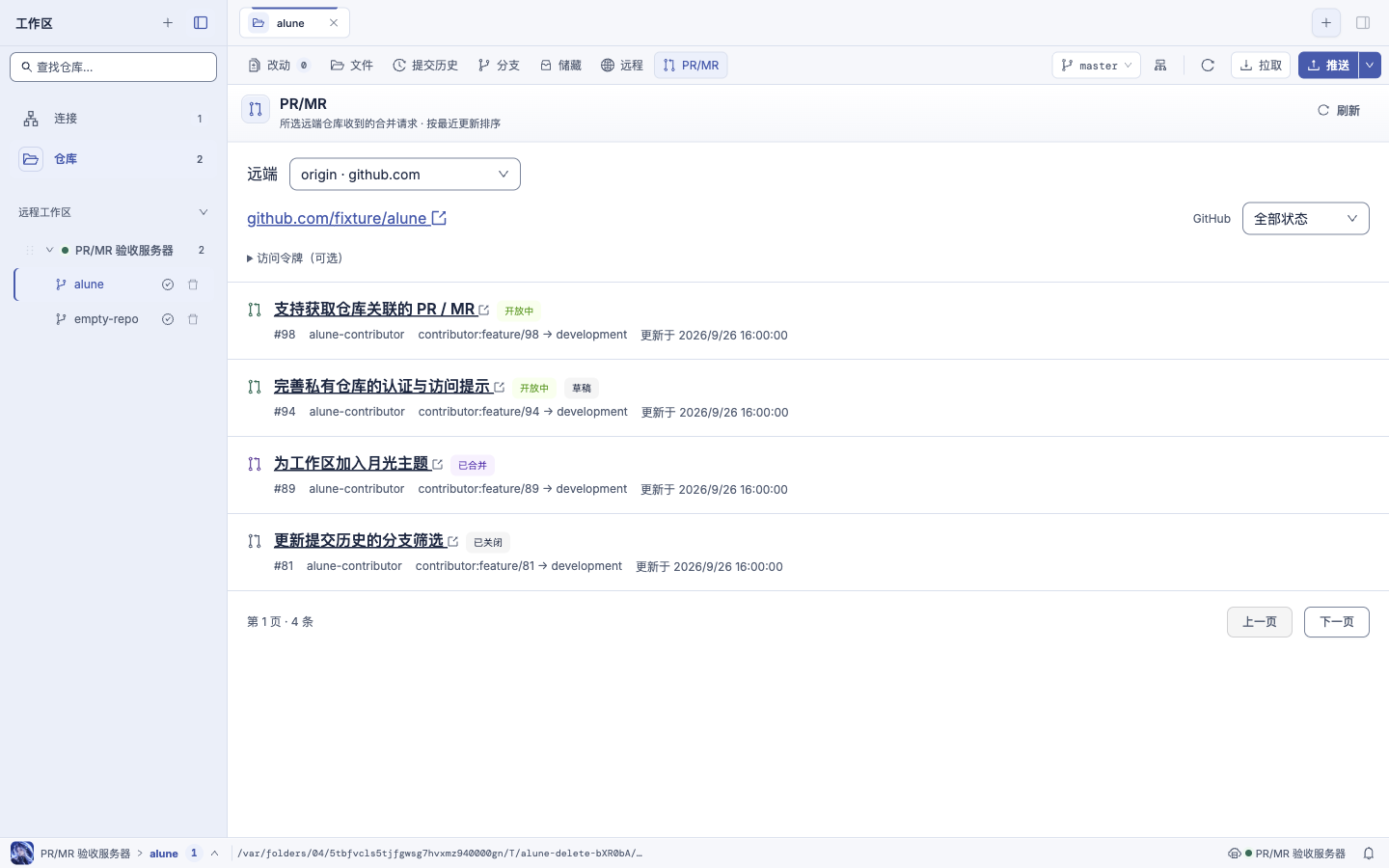The width and height of the screenshot is (1389, 868).
Task: Open the github.com/fixture/alune link
Action: click(x=337, y=218)
